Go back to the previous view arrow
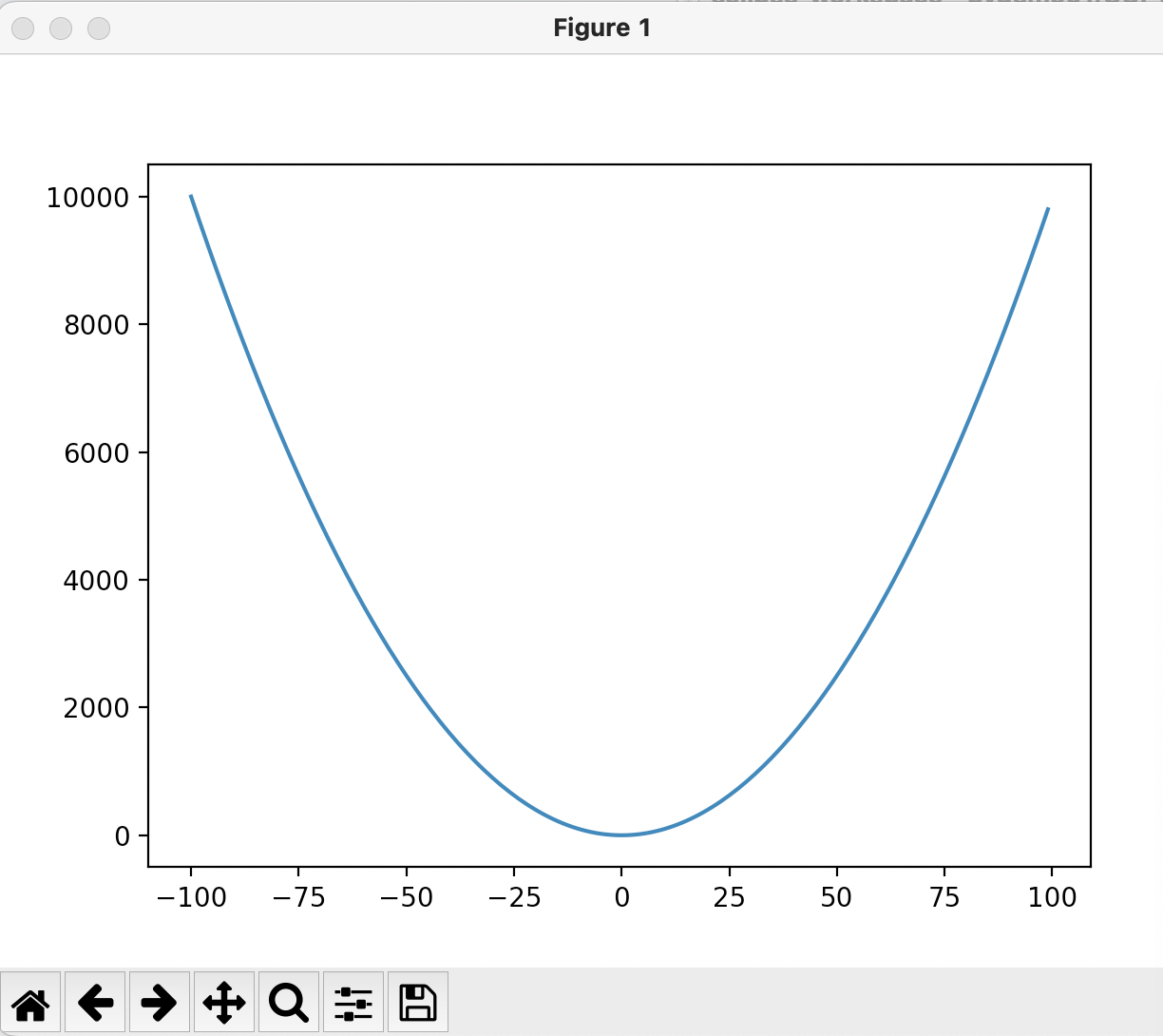 tap(95, 1002)
